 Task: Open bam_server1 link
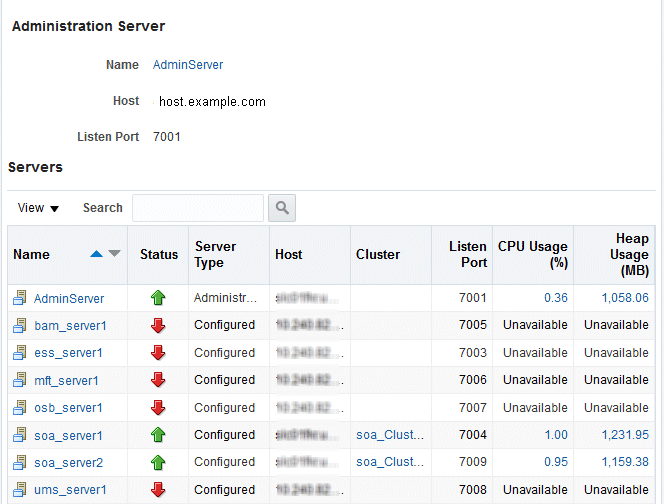(70, 326)
